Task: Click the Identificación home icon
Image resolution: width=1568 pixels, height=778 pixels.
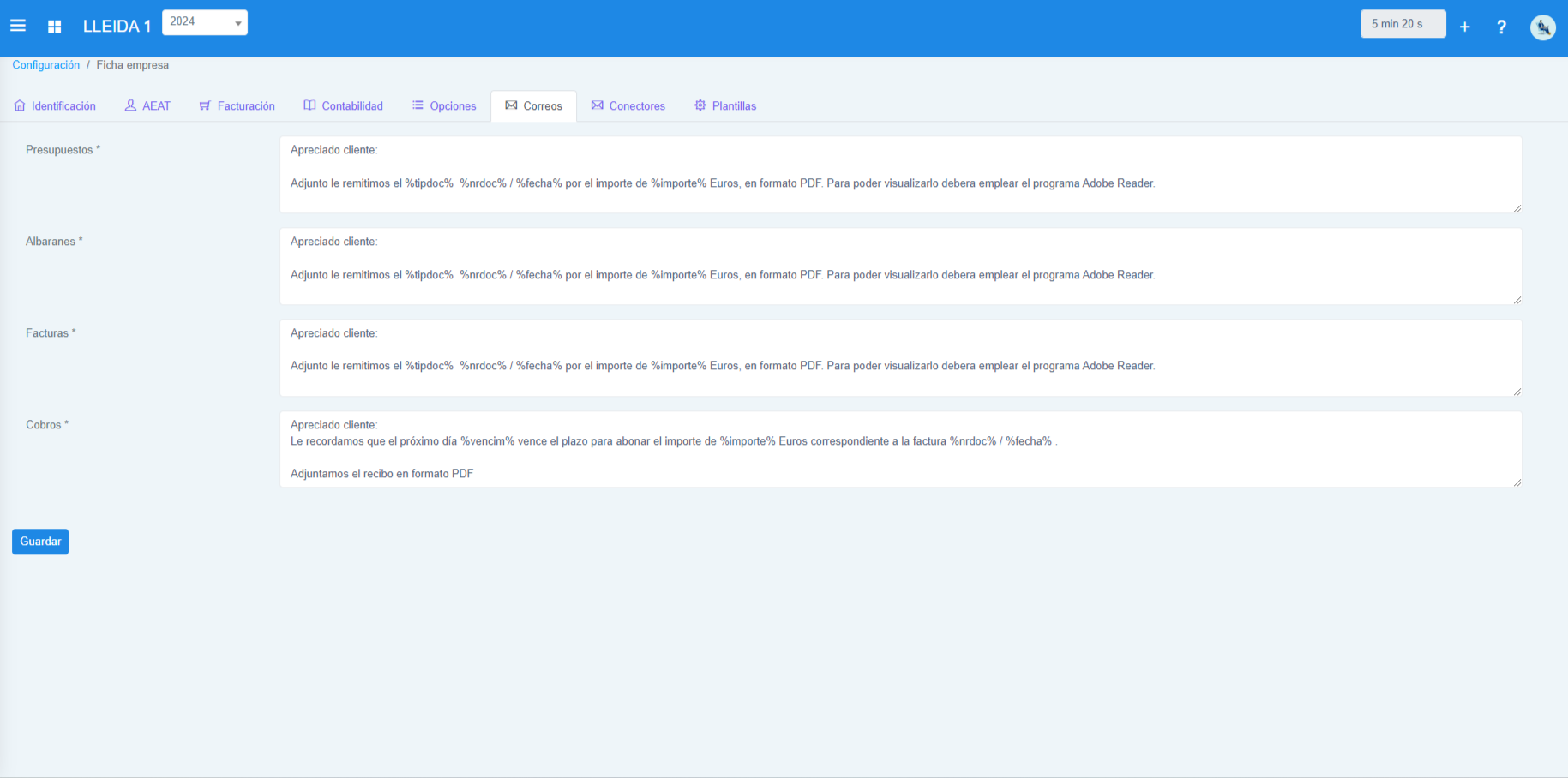Action: pos(20,105)
